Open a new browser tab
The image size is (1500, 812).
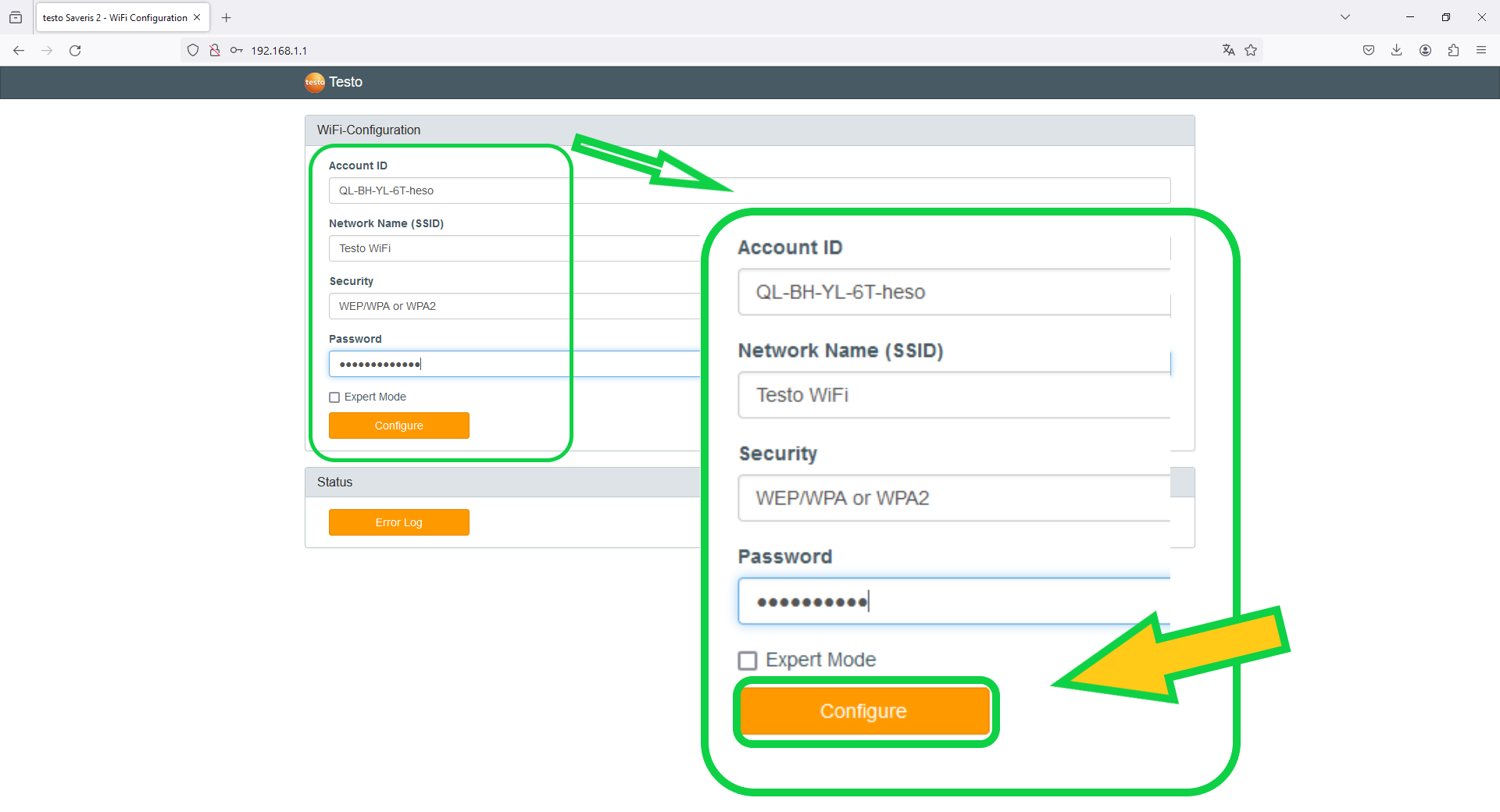coord(227,17)
